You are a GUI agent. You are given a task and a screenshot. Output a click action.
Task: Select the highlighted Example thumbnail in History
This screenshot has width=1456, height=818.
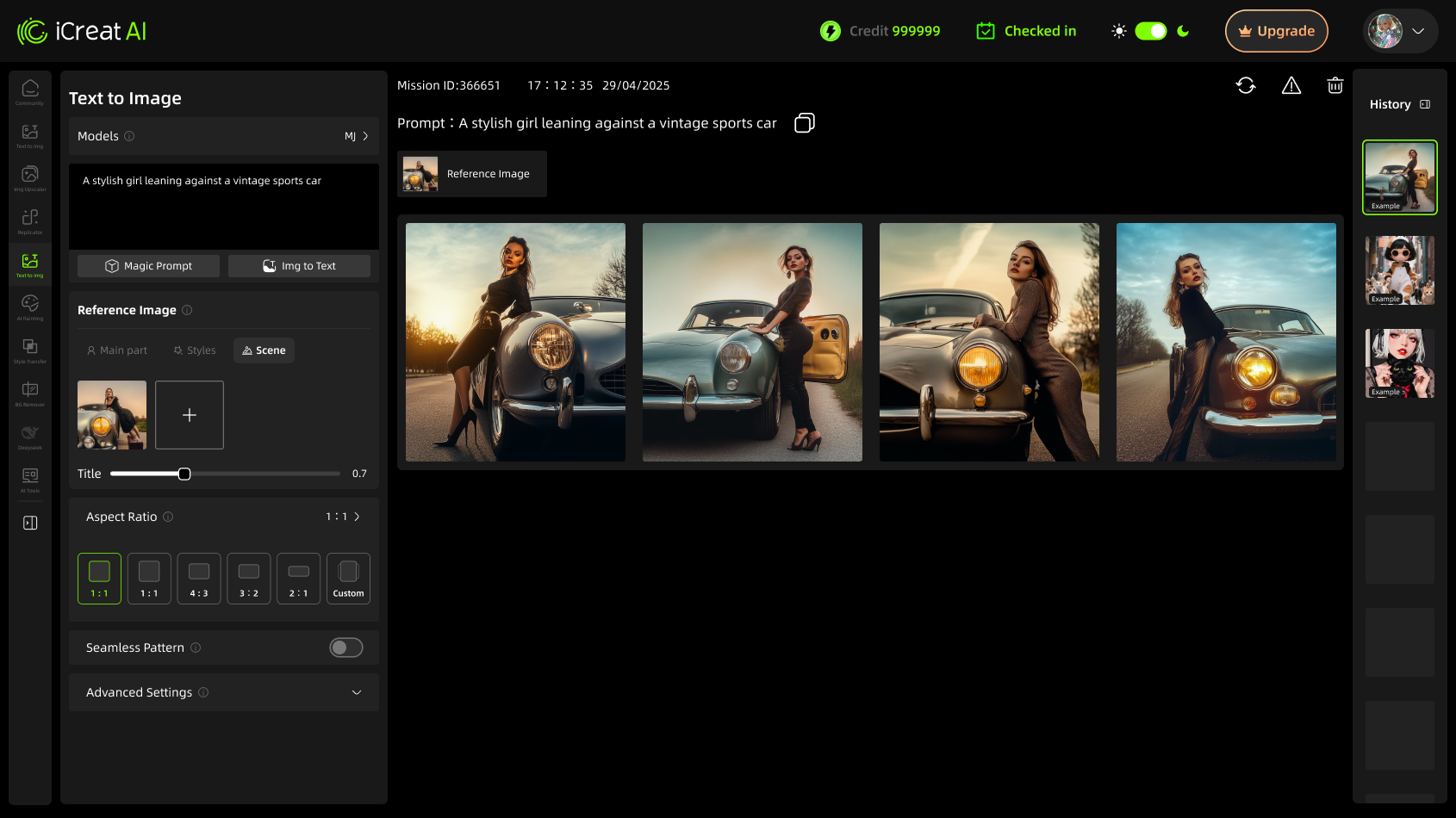[1399, 177]
